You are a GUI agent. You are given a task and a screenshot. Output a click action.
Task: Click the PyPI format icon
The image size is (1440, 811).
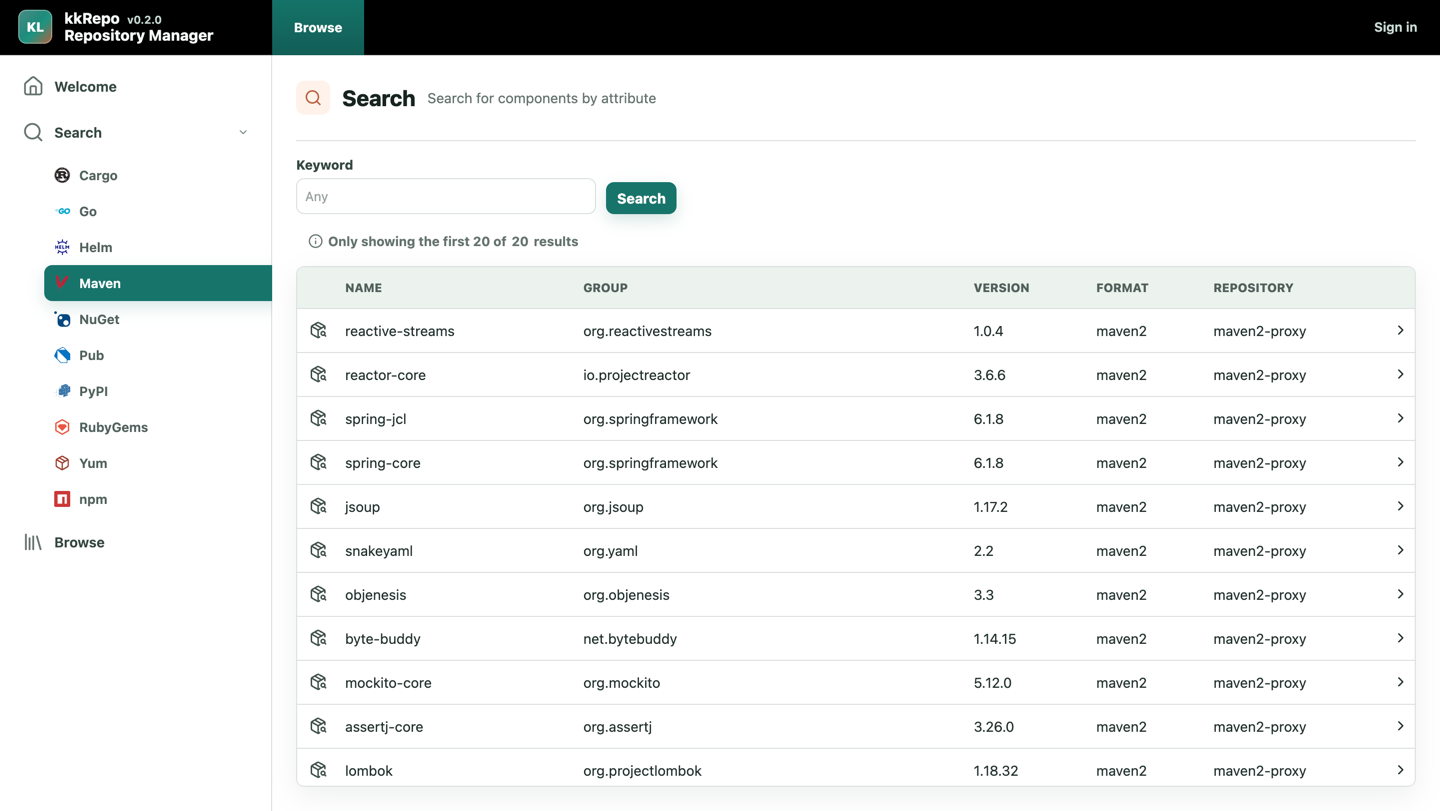(x=62, y=391)
